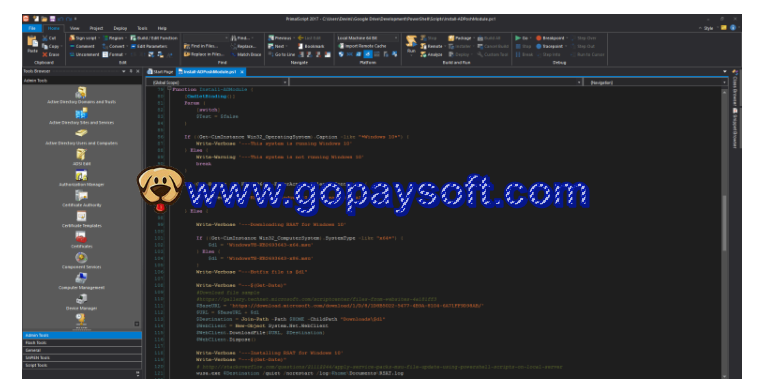The image size is (774, 379).
Task: Expand the Global Scope combo box
Action: [x=217, y=82]
